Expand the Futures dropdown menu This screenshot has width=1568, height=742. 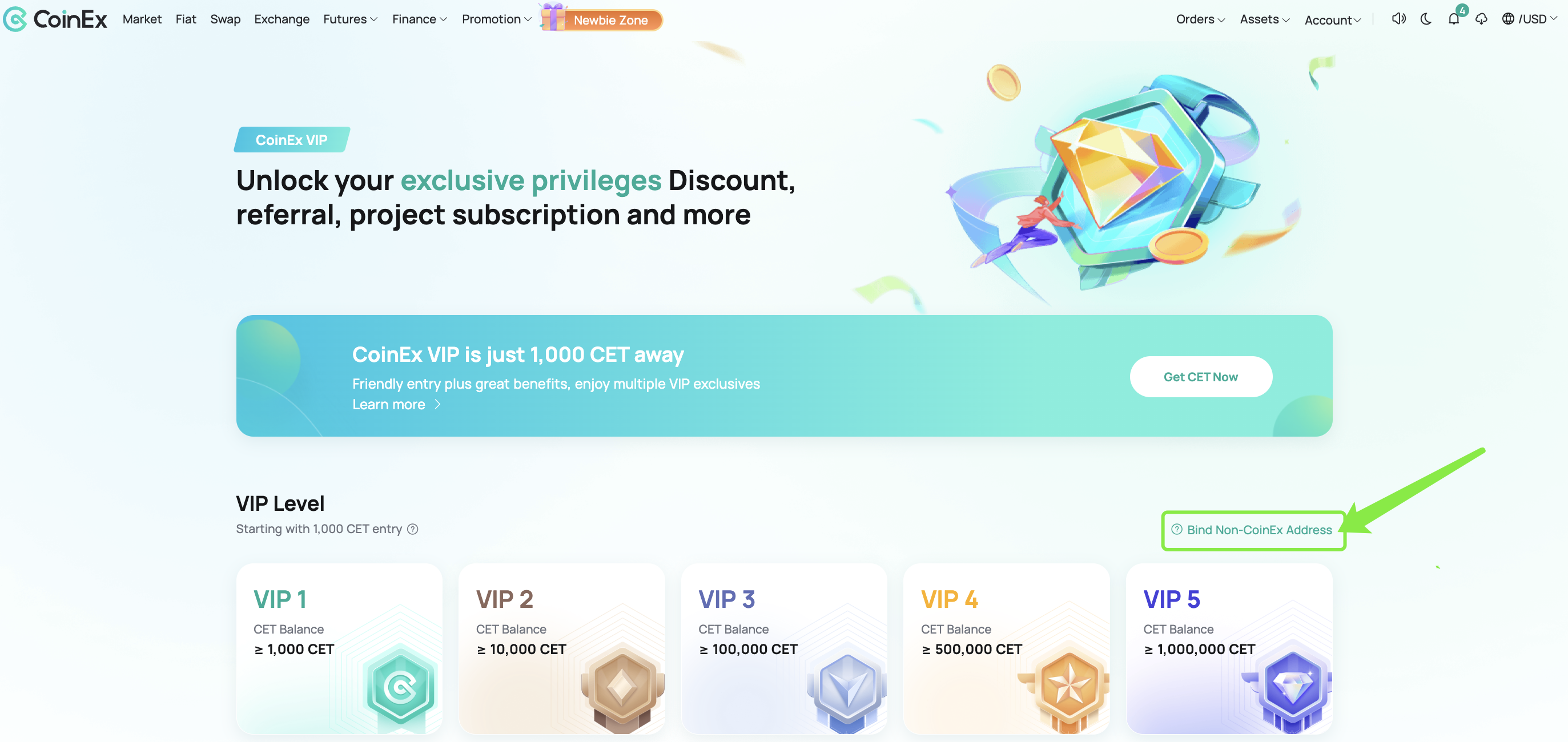pyautogui.click(x=350, y=19)
